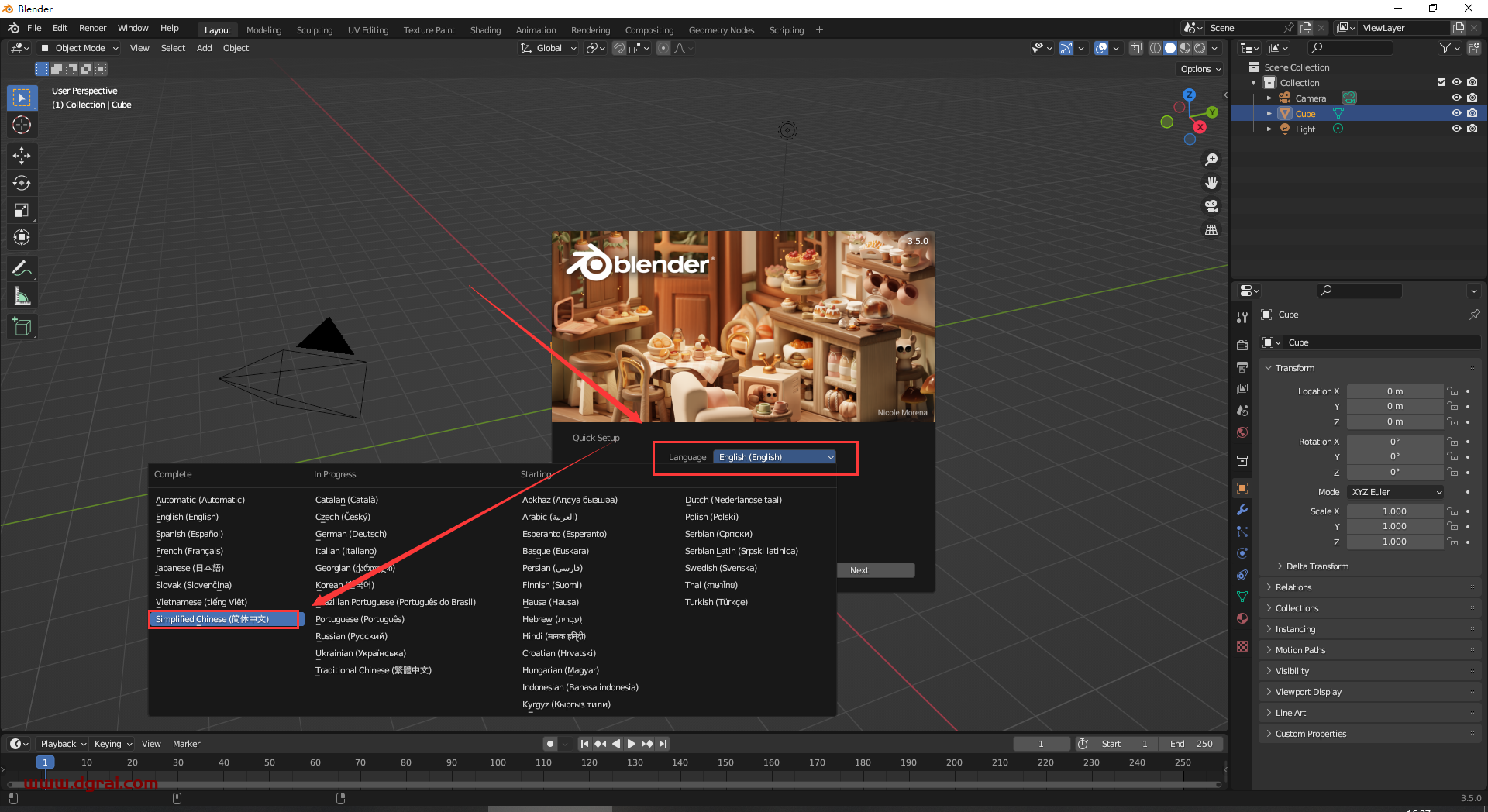Choose German (Deutsch) language
The height and width of the screenshot is (812, 1488).
tap(350, 534)
